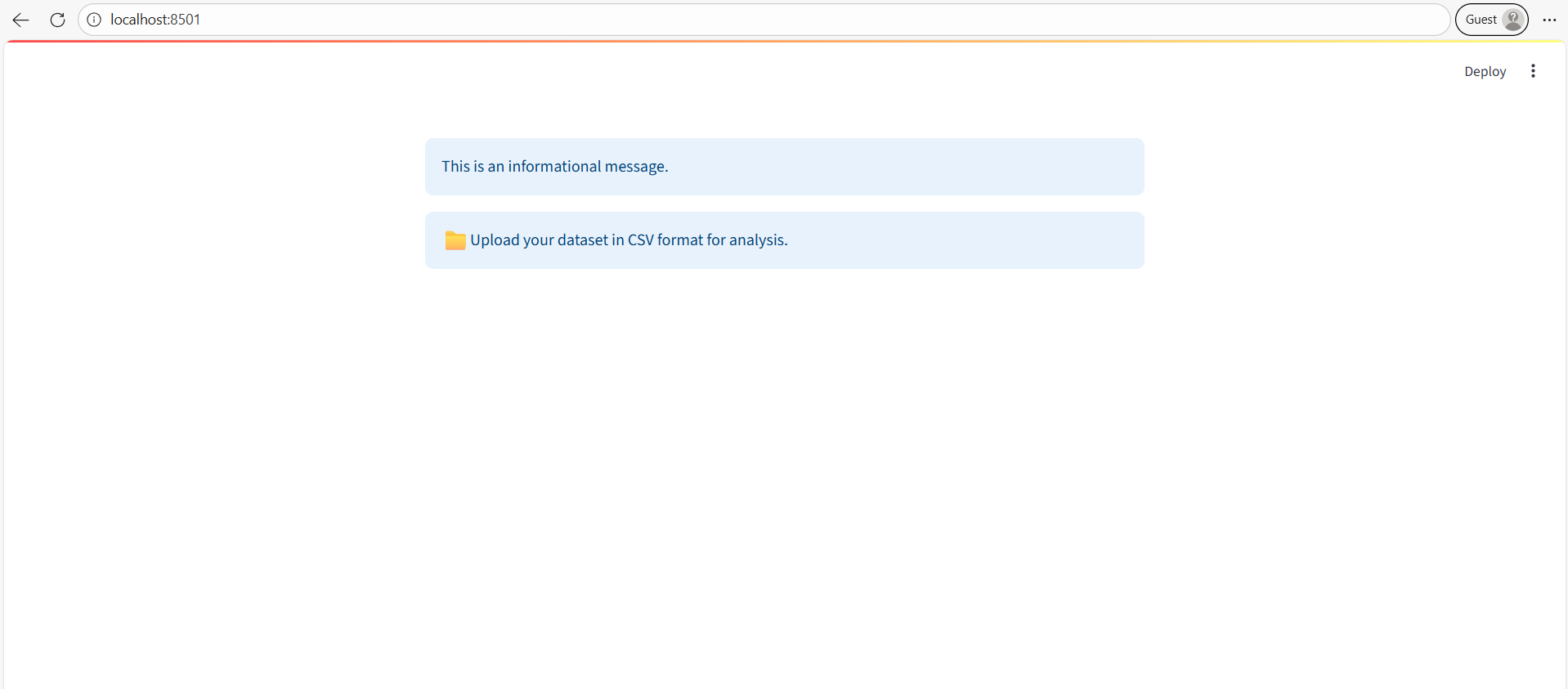Click the text 'This is an informational message.'
This screenshot has width=1568, height=689.
click(x=555, y=167)
